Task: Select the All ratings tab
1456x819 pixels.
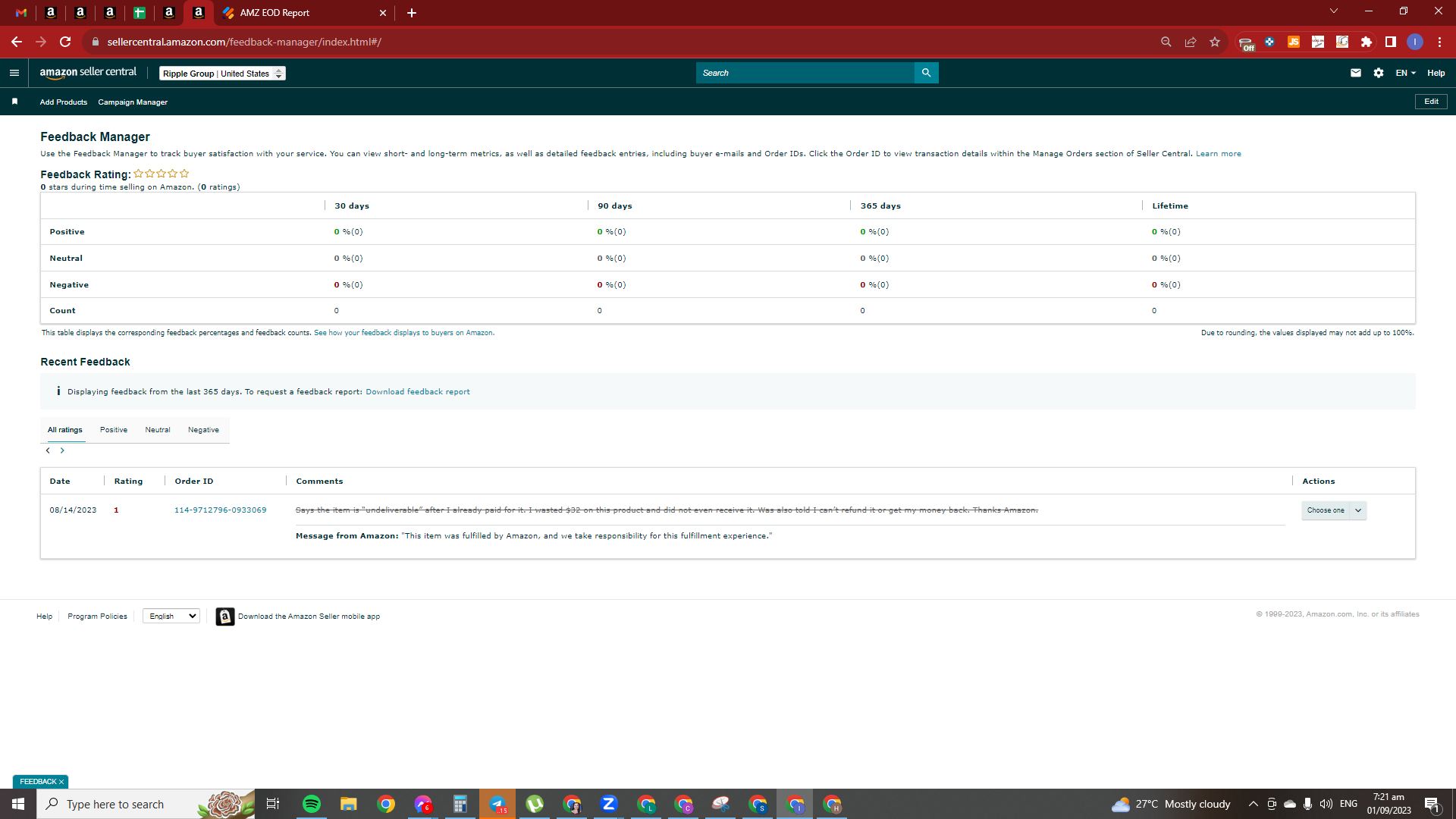Action: click(x=65, y=430)
